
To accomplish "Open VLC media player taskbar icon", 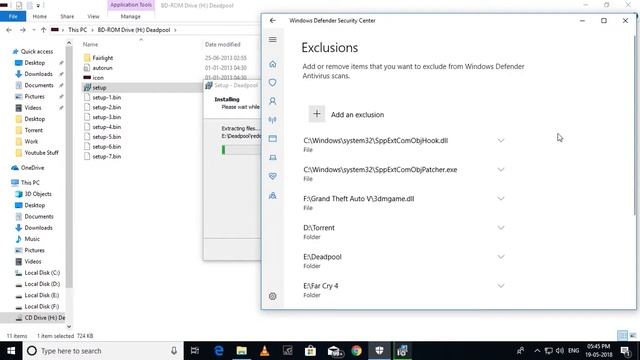I will point(264,351).
